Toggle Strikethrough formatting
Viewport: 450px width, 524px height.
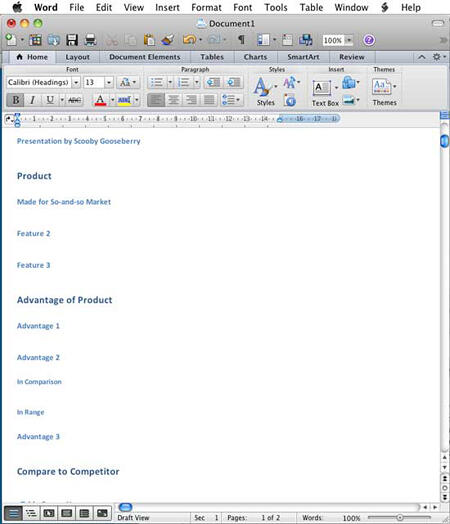click(74, 100)
